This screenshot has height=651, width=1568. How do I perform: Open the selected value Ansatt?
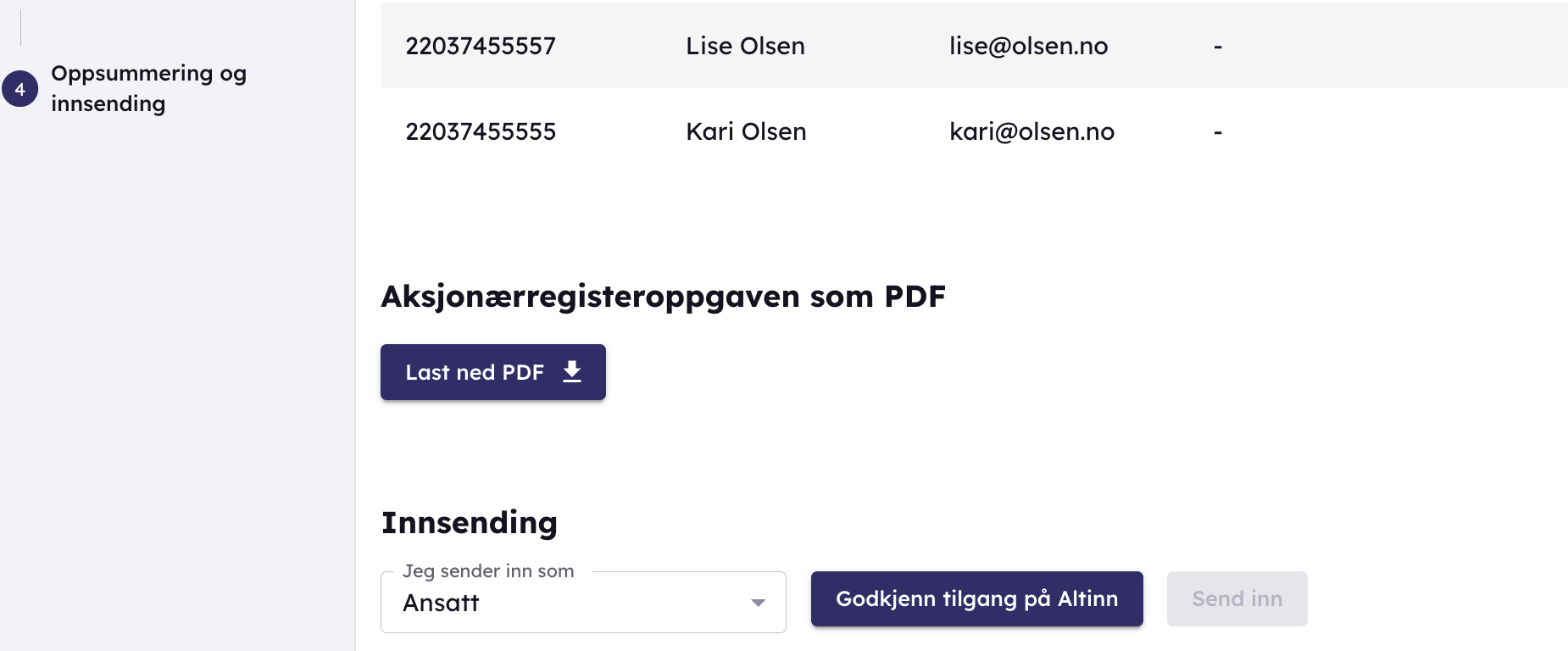[x=442, y=603]
